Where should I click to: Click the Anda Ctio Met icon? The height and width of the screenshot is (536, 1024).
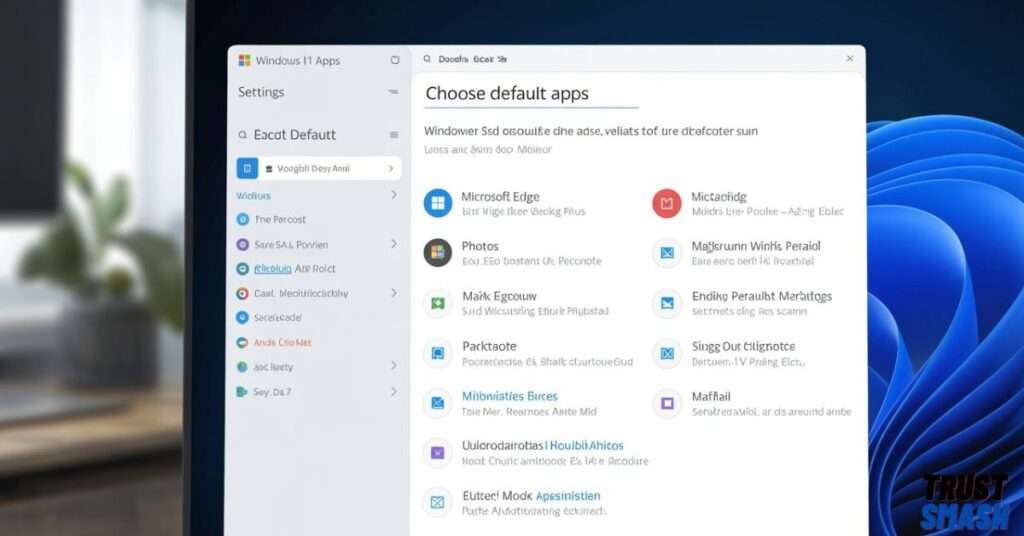242,342
